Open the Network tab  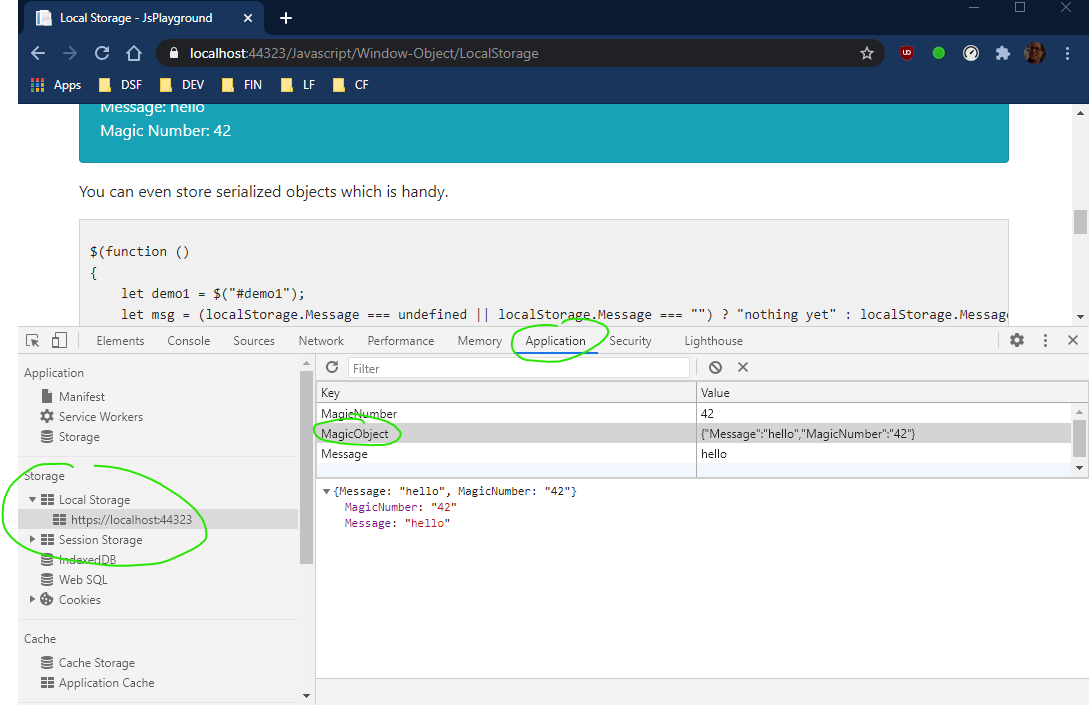click(x=321, y=341)
